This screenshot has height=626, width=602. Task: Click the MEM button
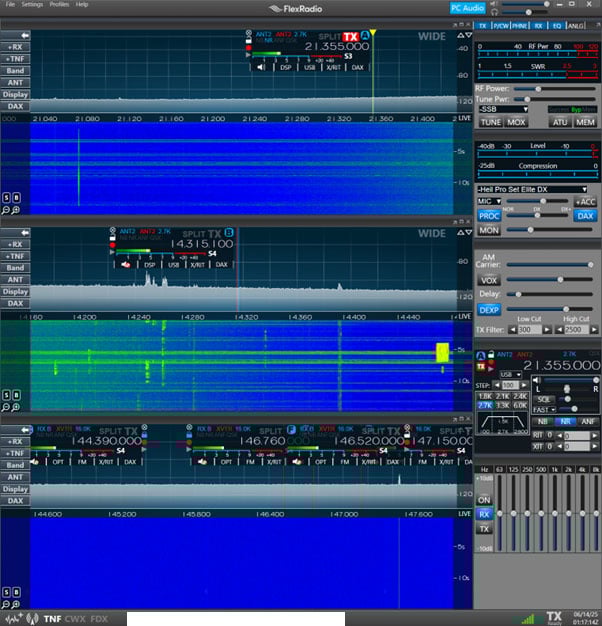[x=585, y=123]
